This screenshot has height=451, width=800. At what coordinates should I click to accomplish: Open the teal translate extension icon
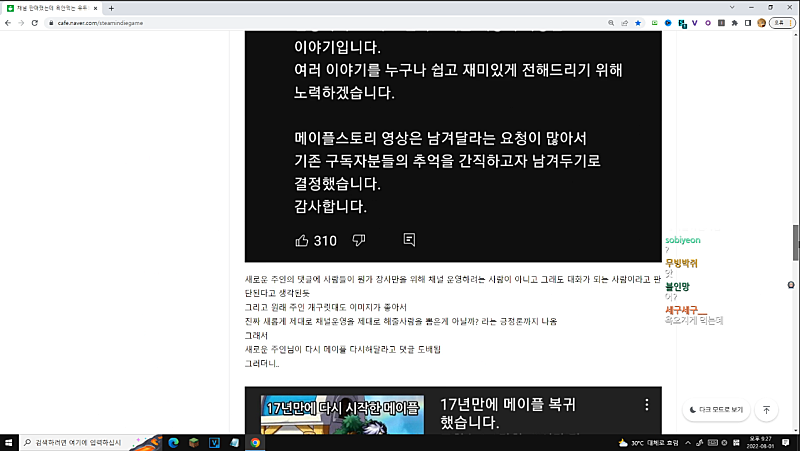pos(682,23)
